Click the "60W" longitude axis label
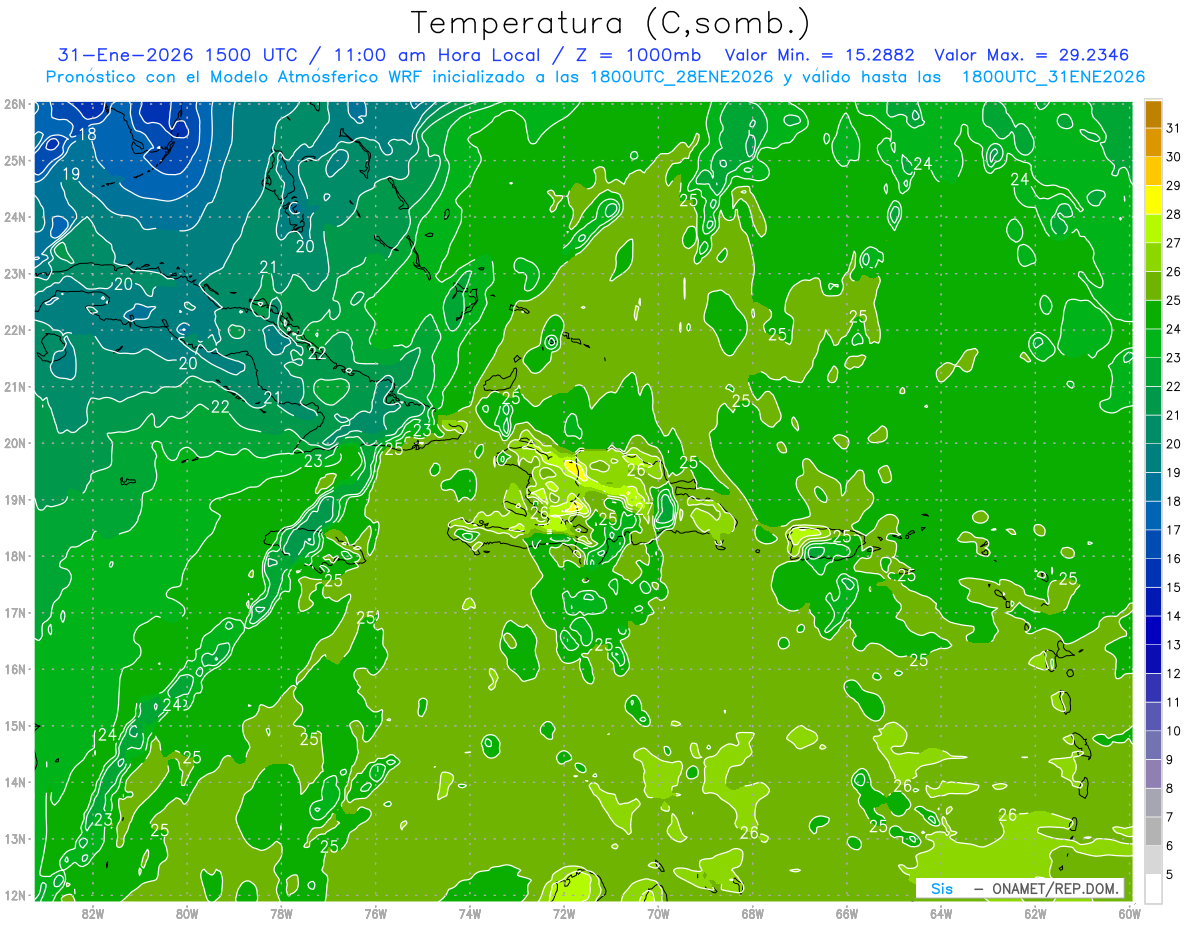 tap(1130, 912)
